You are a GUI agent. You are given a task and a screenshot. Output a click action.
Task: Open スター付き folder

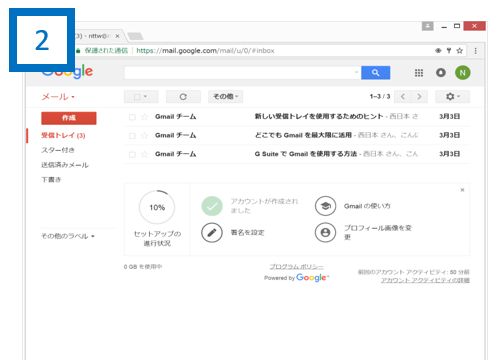click(58, 150)
